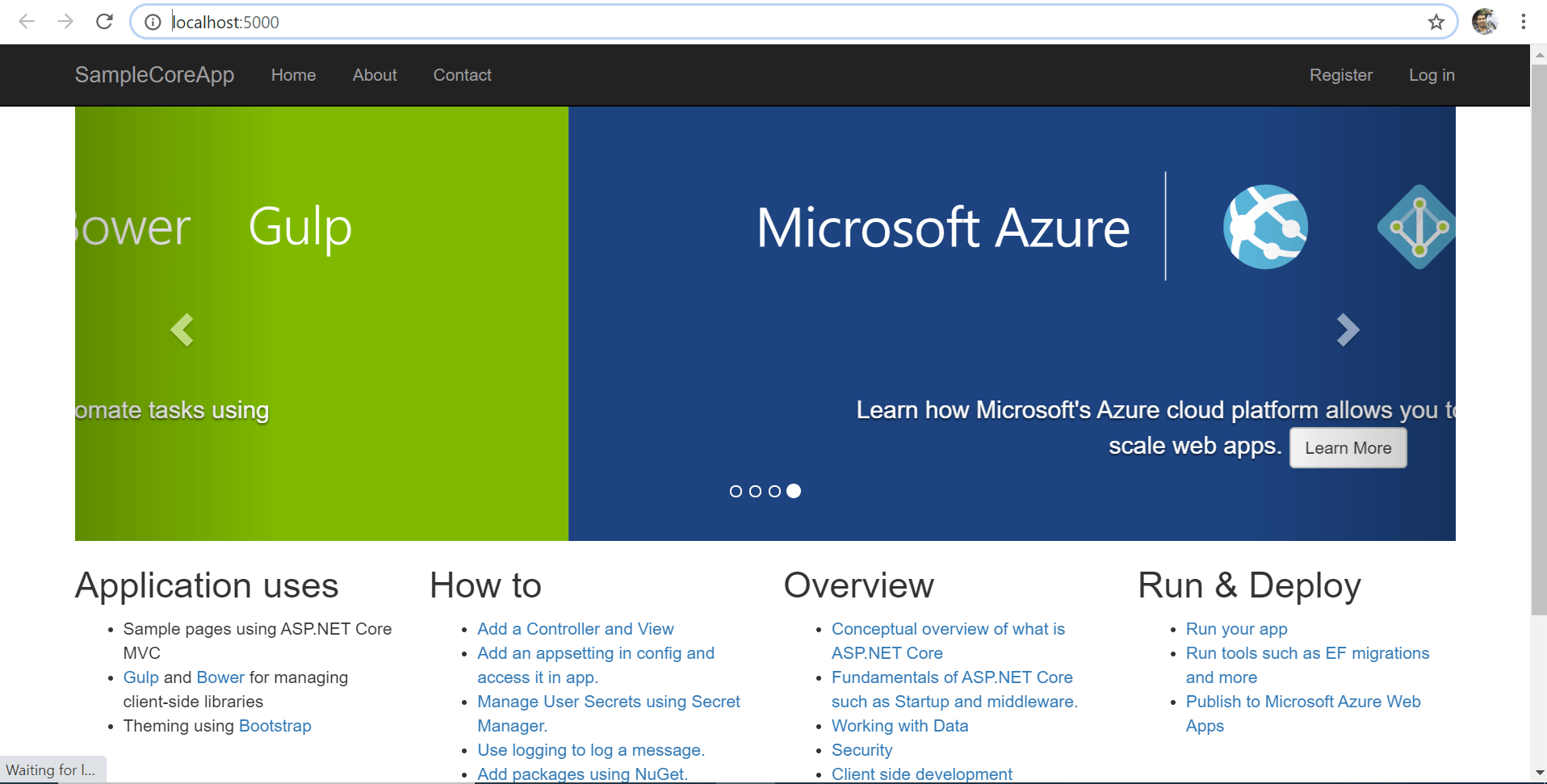
Task: Advance carousel with the next arrow
Action: (1348, 329)
